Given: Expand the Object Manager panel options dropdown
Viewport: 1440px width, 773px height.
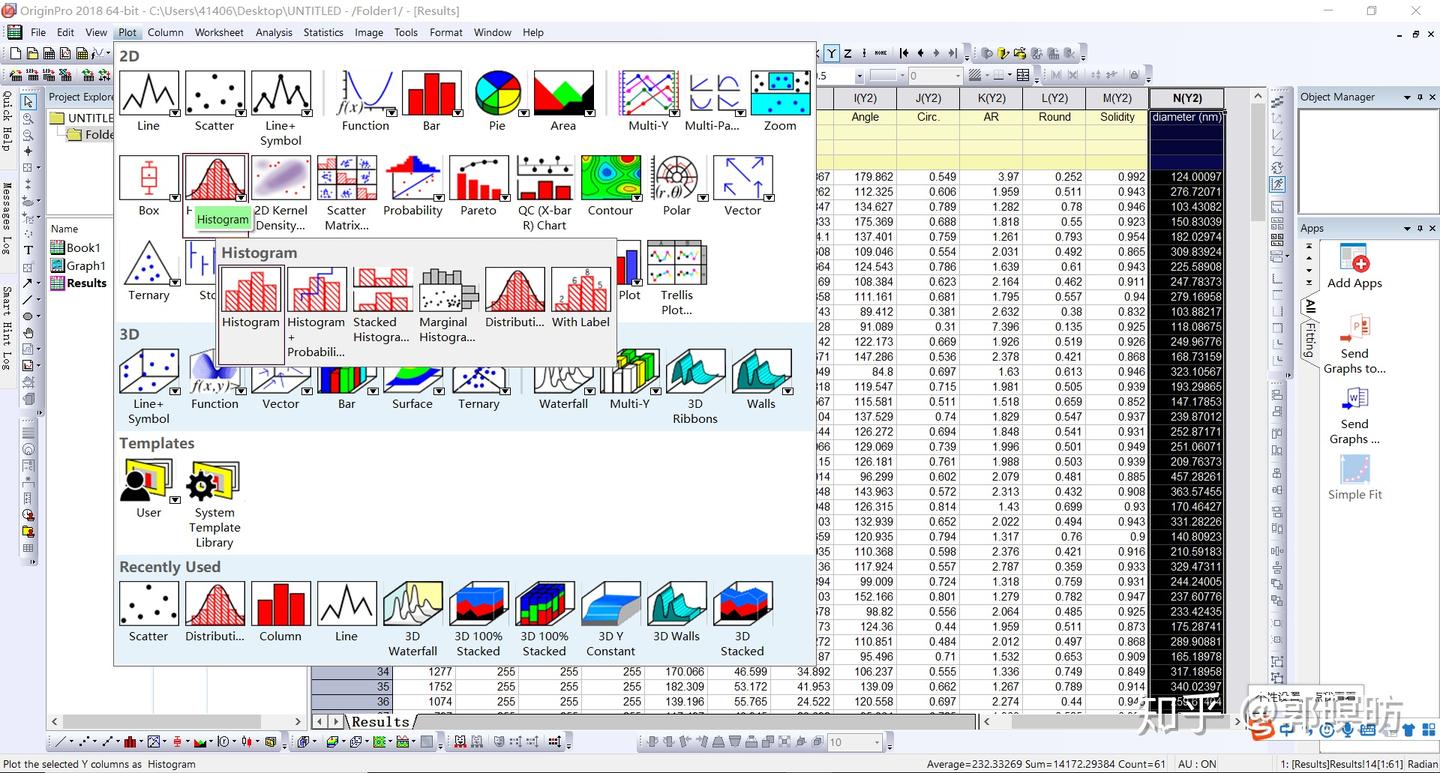Looking at the screenshot, I should tap(1409, 96).
